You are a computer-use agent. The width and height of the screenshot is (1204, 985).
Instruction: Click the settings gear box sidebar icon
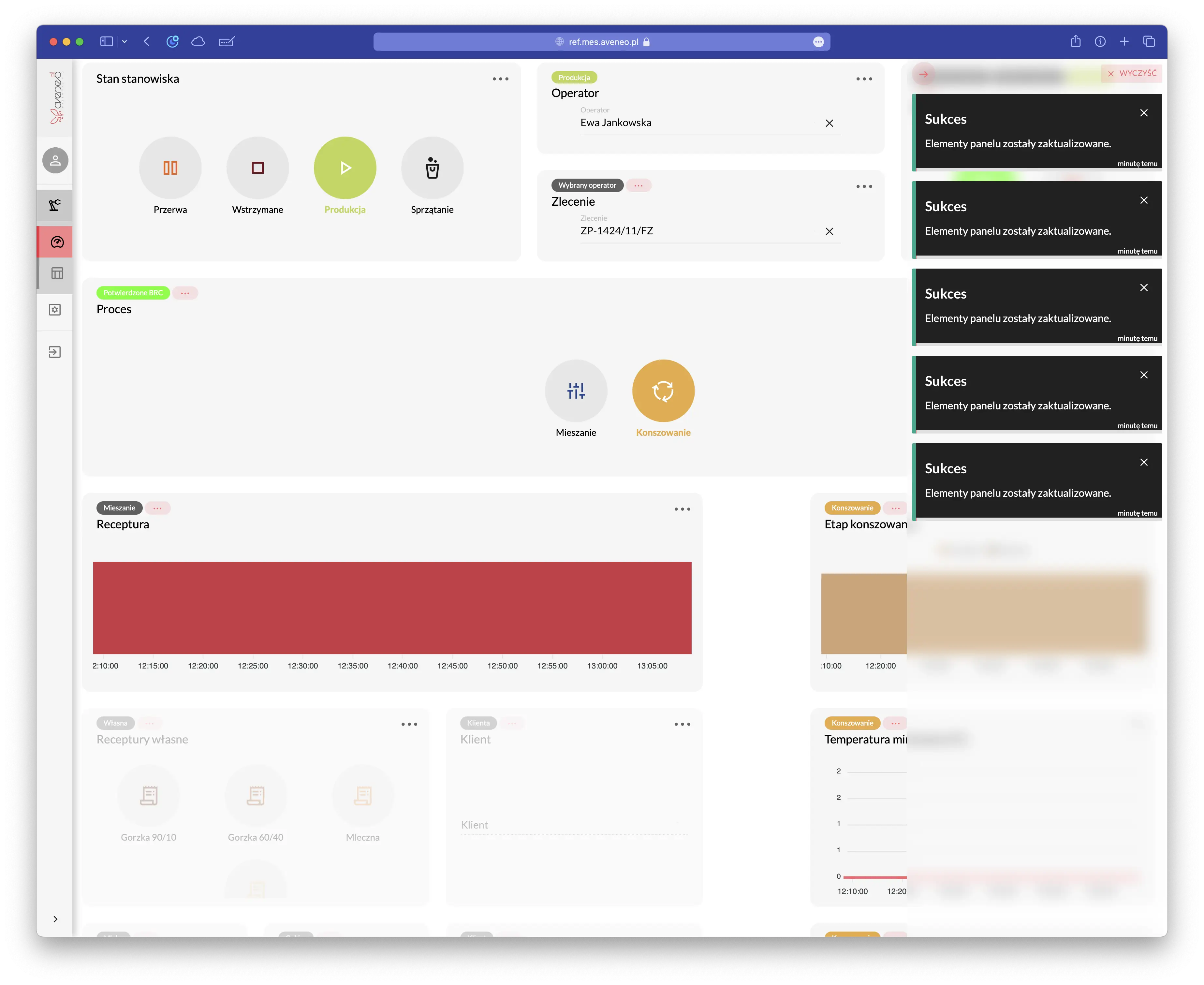click(x=55, y=310)
